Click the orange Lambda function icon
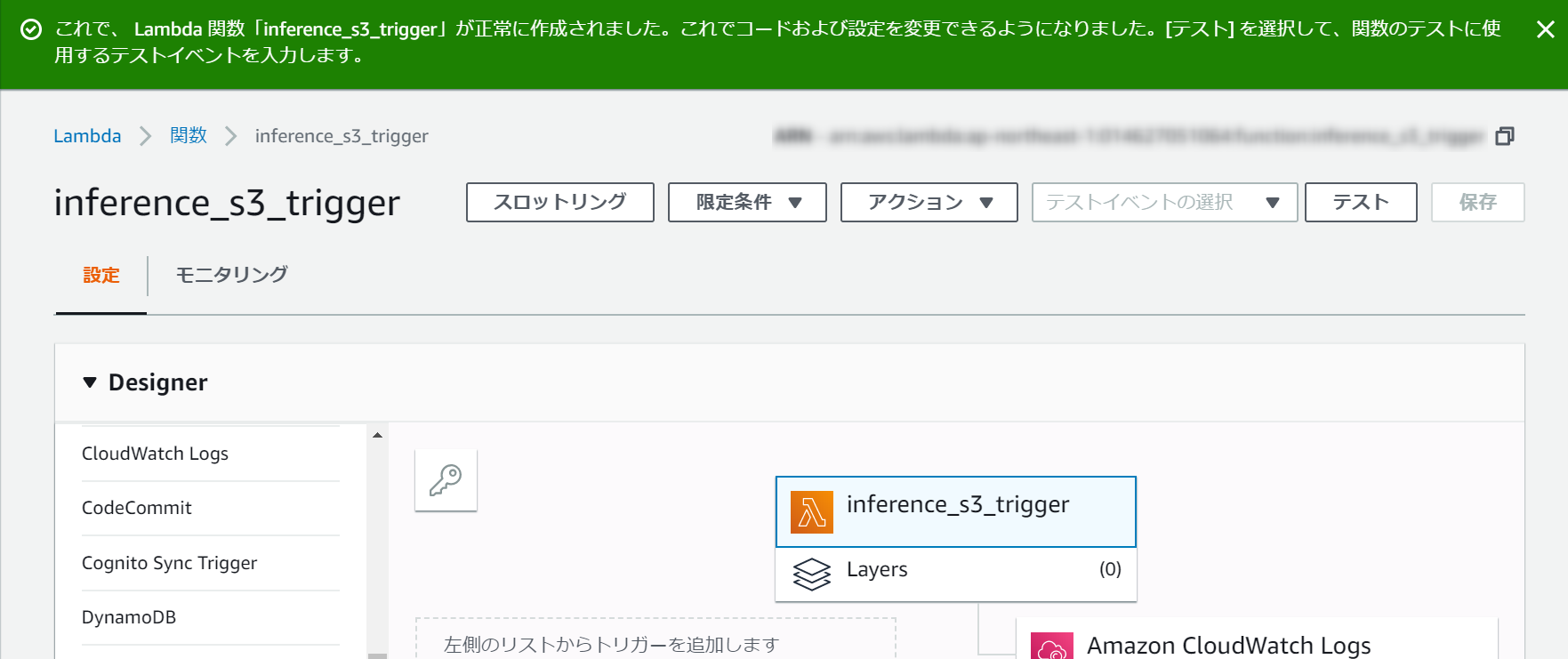Image resolution: width=1568 pixels, height=659 pixels. tap(812, 512)
